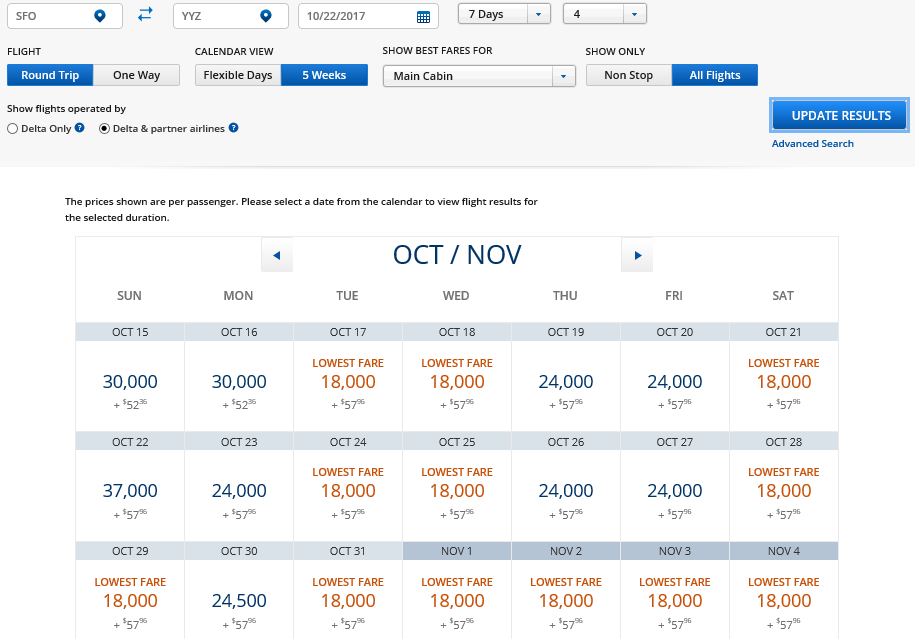915x639 pixels.
Task: Show help for Delta Only option
Action: [79, 128]
